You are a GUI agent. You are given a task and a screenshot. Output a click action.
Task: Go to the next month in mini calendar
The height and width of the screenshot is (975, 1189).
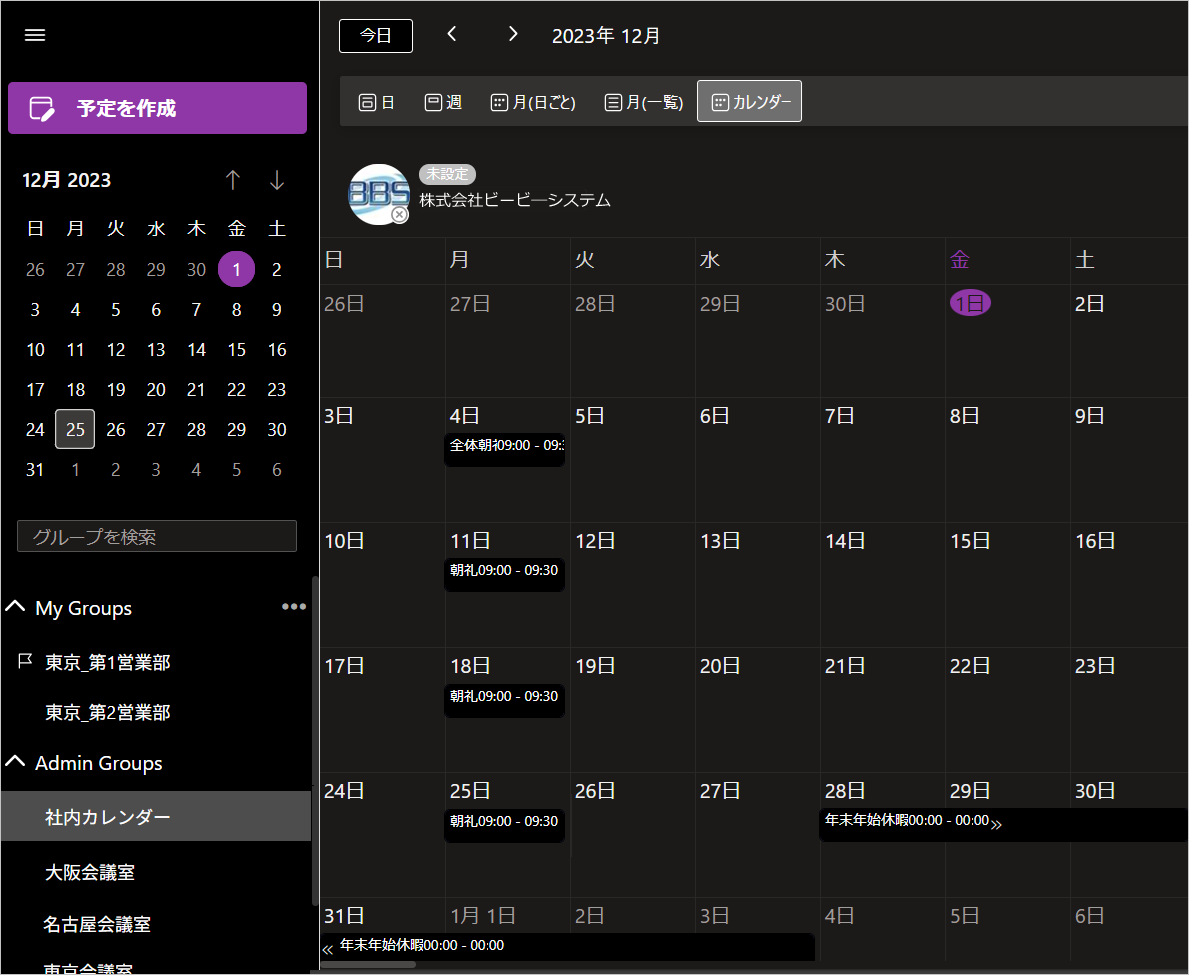pyautogui.click(x=277, y=180)
